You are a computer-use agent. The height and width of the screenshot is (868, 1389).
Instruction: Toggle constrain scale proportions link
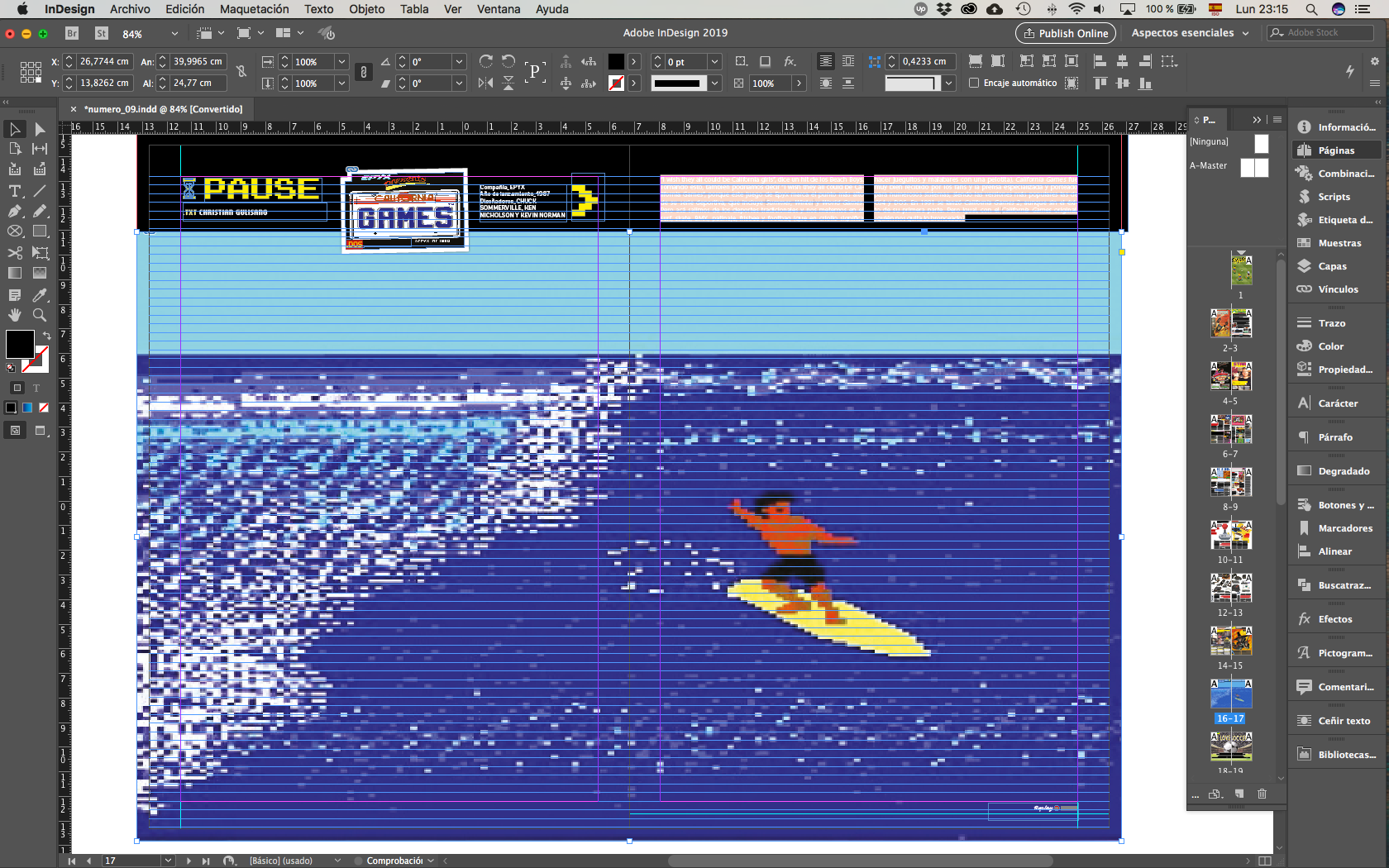(363, 72)
